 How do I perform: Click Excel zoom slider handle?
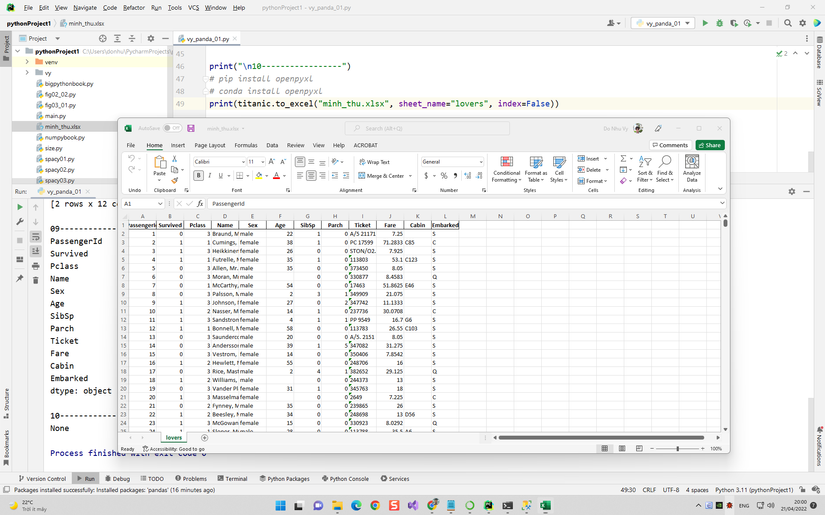(678, 449)
